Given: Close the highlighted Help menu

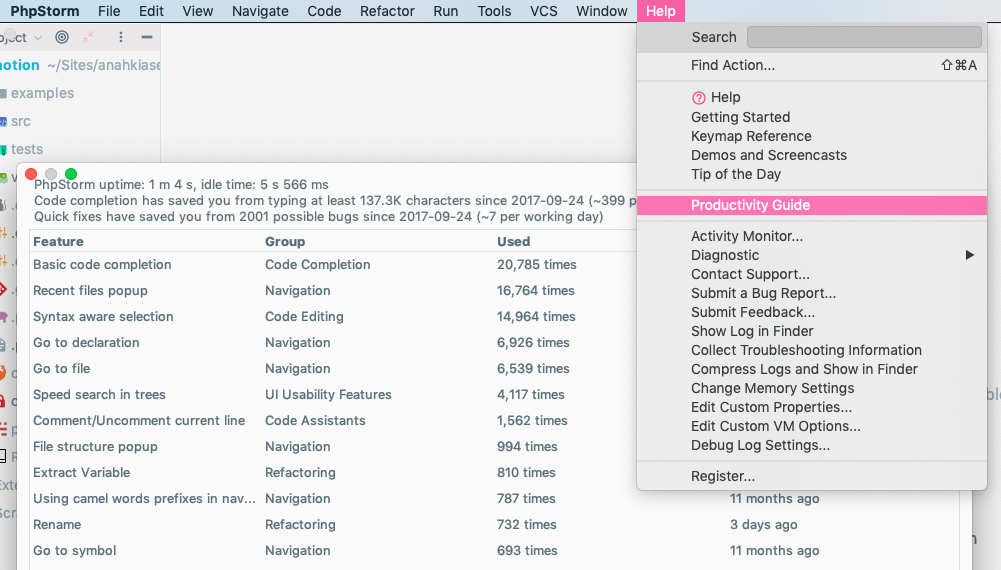Looking at the screenshot, I should point(661,11).
